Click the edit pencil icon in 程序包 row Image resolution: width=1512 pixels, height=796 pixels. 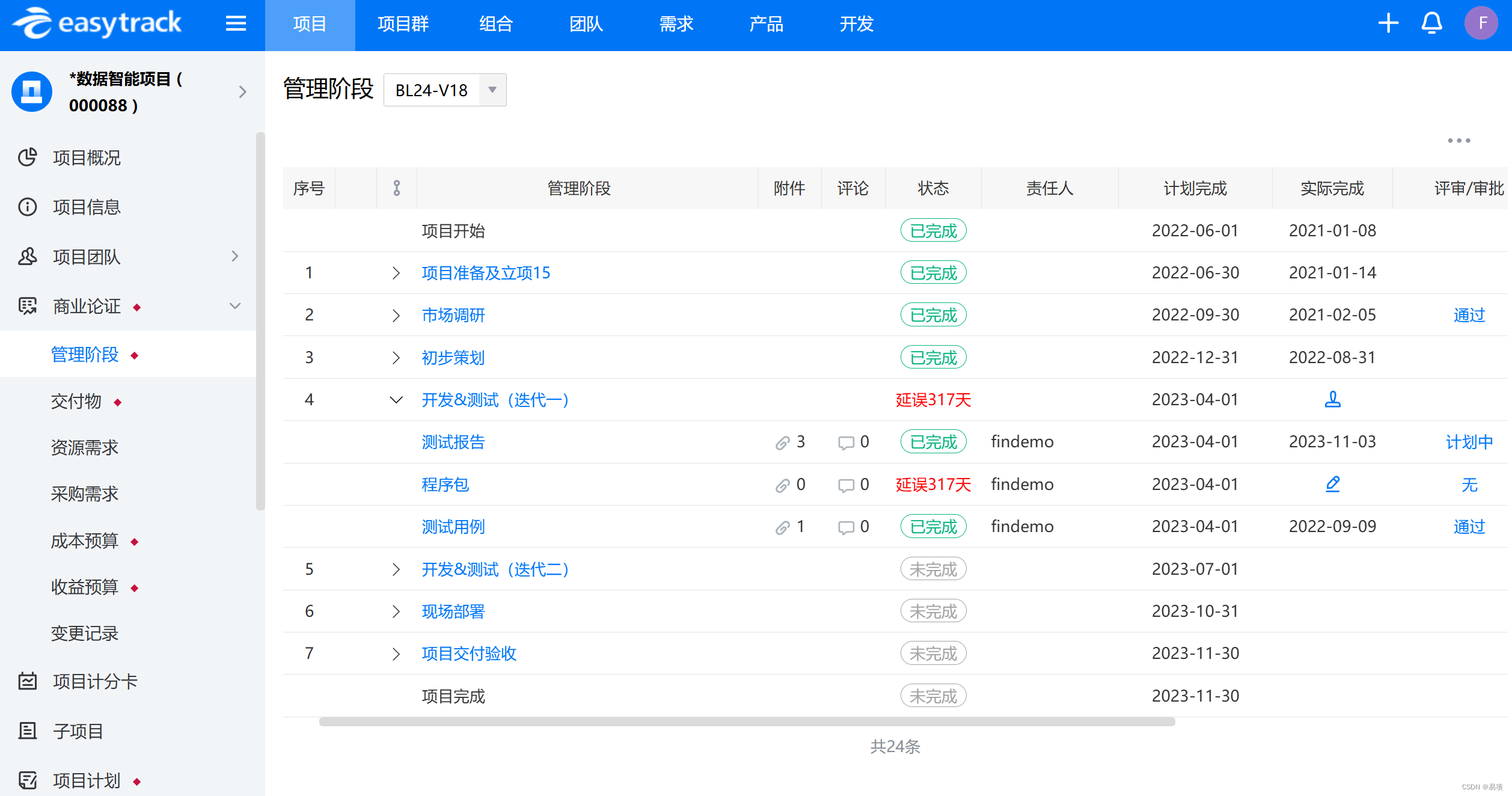[1332, 484]
